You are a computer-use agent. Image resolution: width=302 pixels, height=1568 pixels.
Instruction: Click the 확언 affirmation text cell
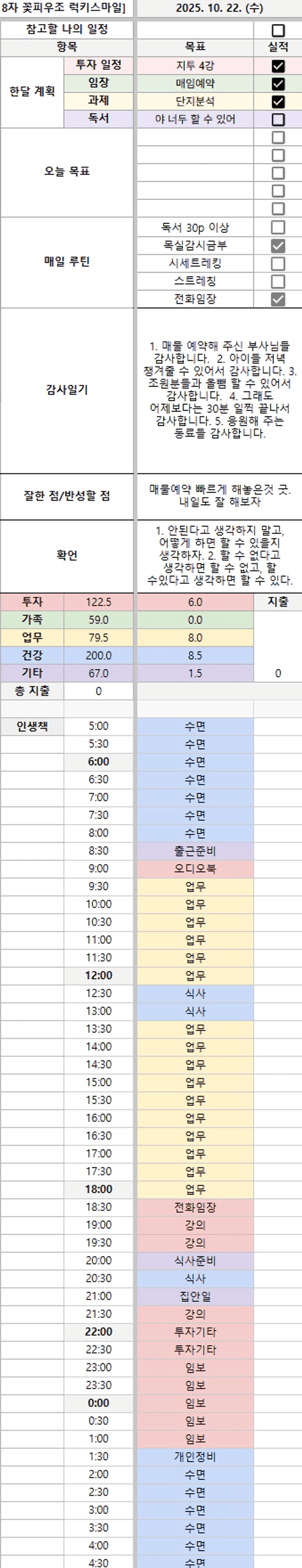point(219,556)
